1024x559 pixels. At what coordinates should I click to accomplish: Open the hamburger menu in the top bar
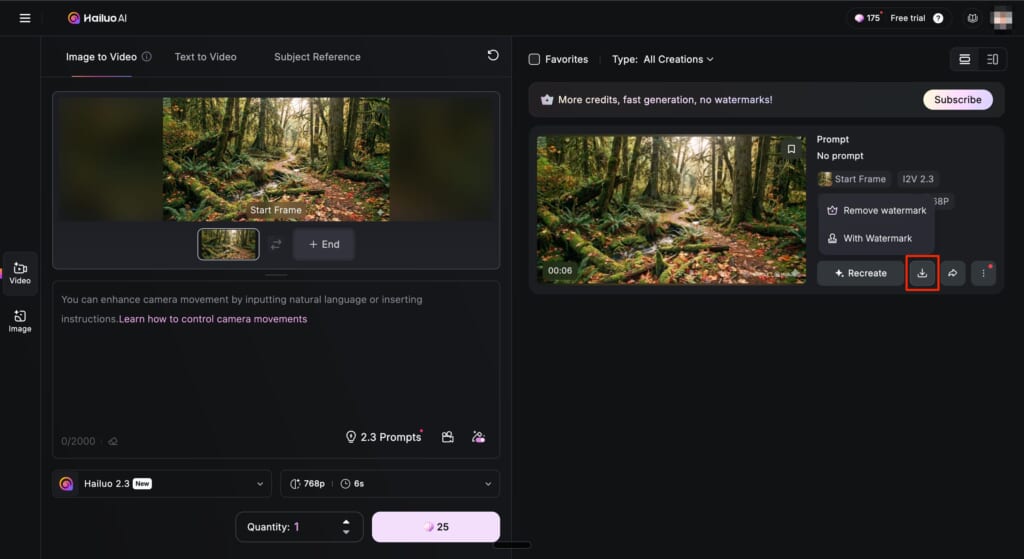25,18
